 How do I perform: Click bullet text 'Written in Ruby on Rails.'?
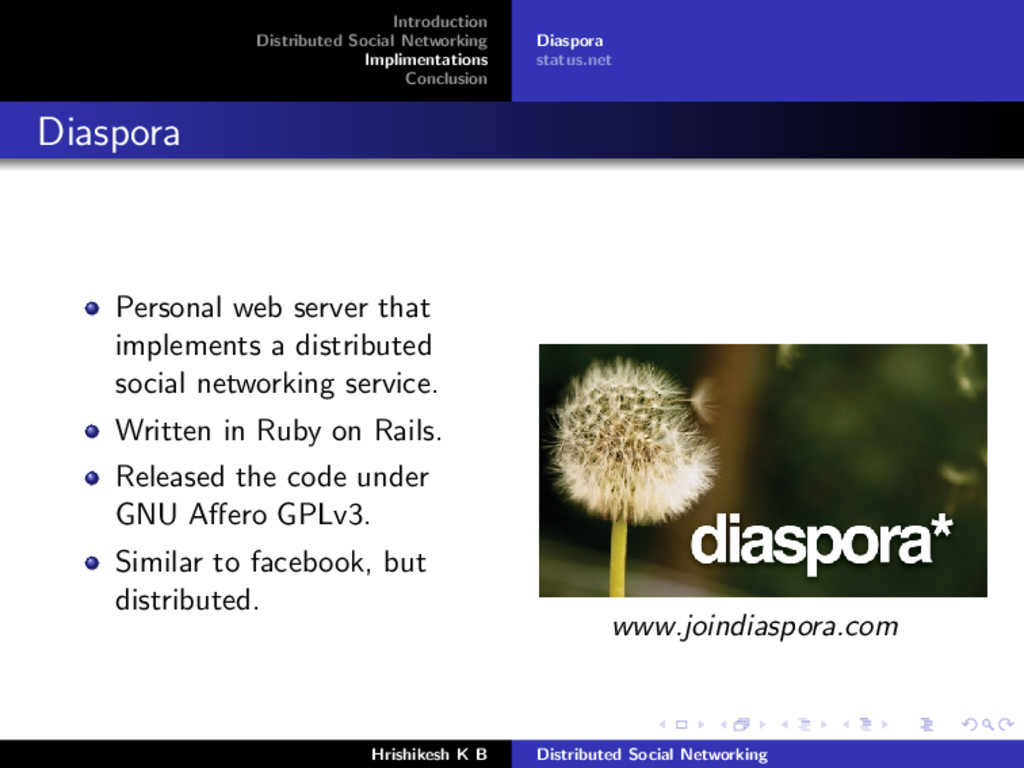(x=279, y=431)
